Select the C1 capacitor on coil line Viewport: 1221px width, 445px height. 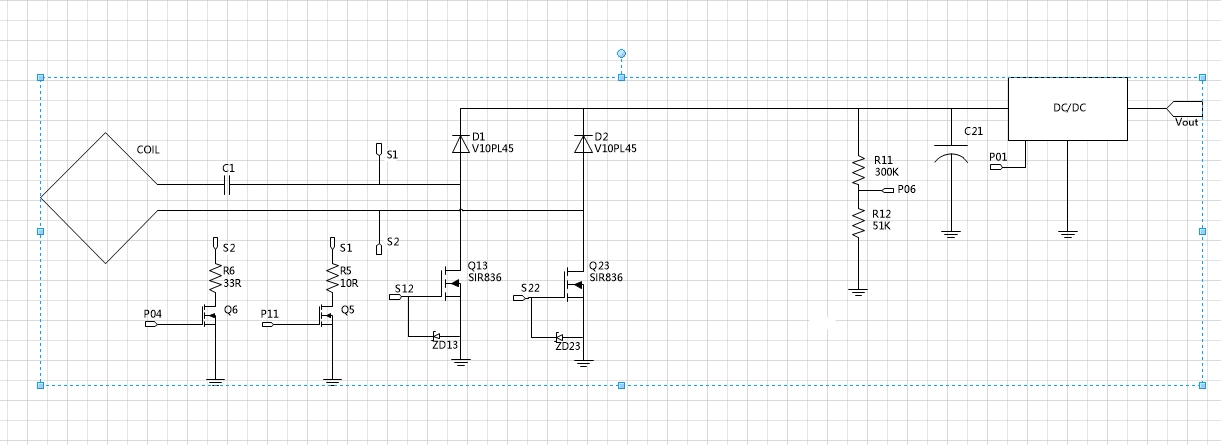click(228, 185)
